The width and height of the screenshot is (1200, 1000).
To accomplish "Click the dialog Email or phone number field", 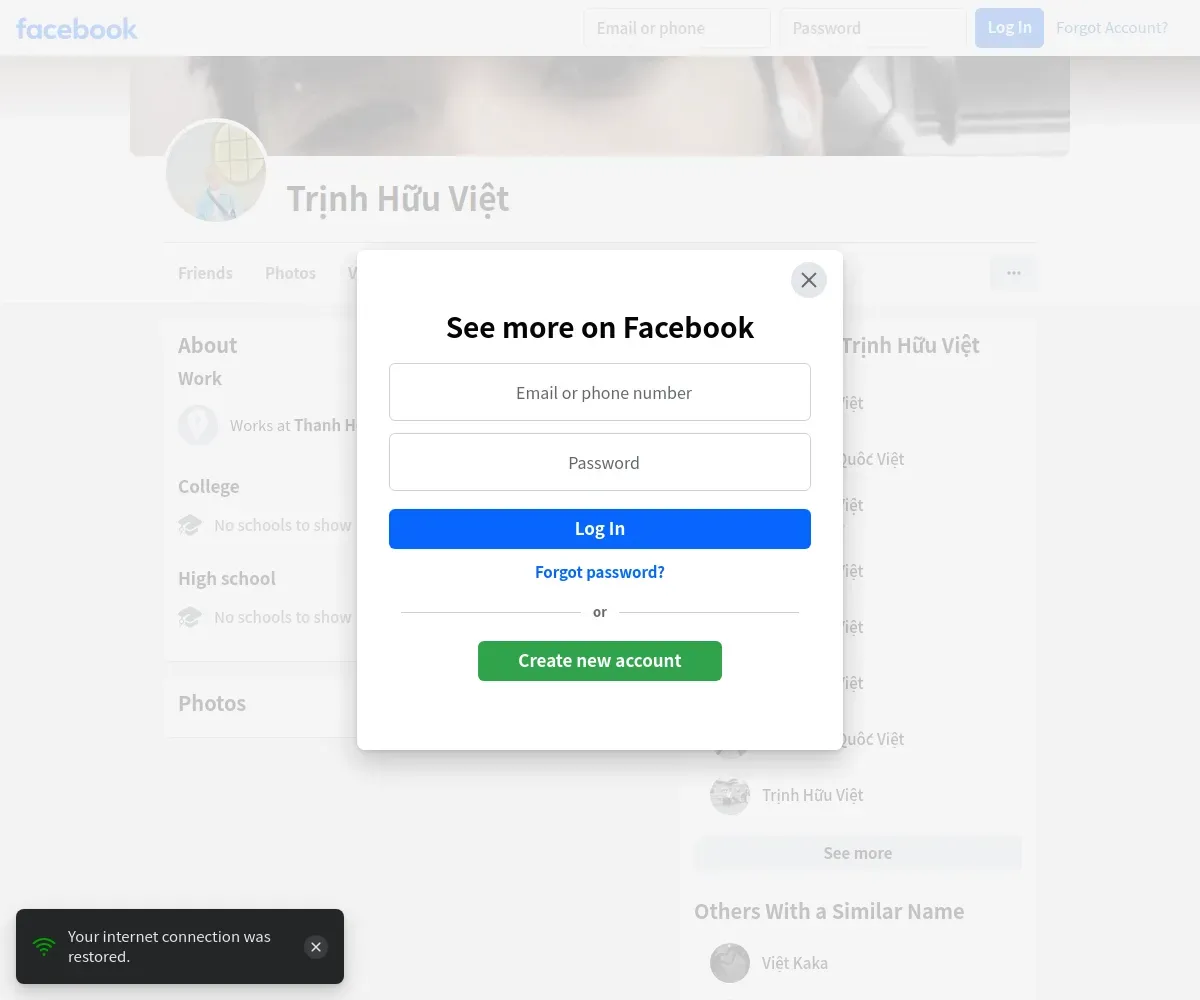I will click(600, 392).
